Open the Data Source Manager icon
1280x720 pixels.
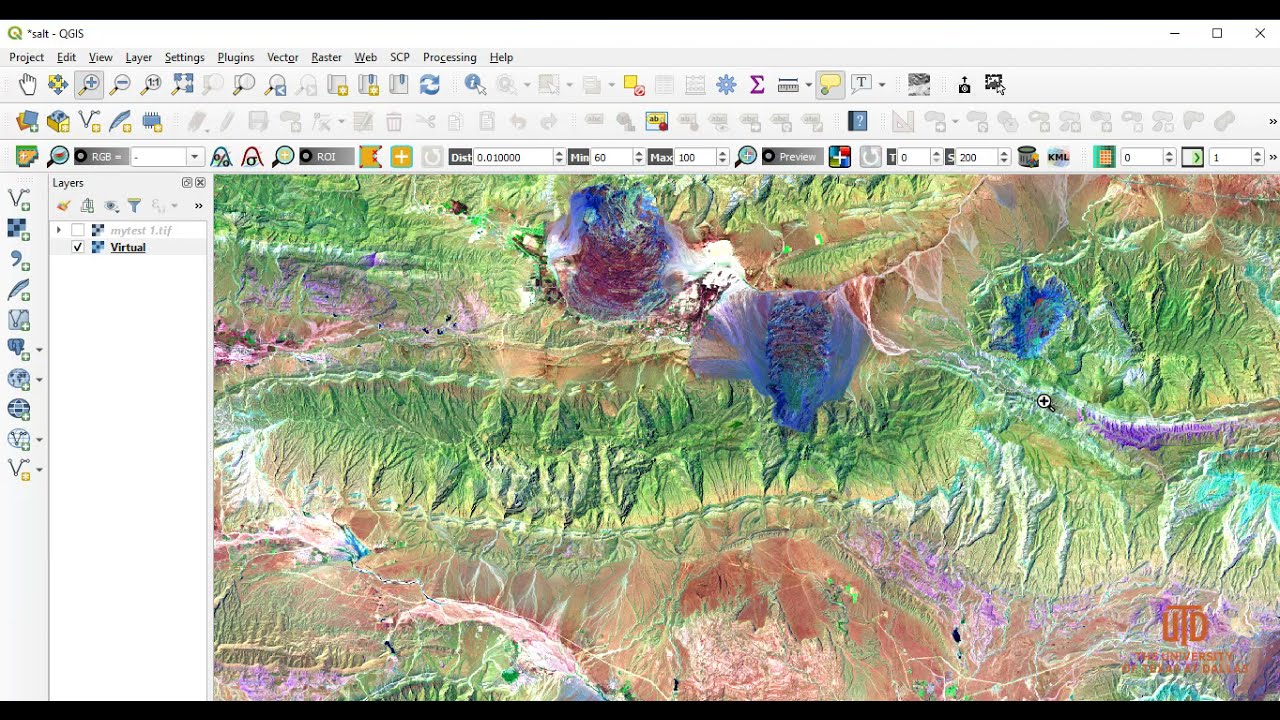click(x=27, y=122)
